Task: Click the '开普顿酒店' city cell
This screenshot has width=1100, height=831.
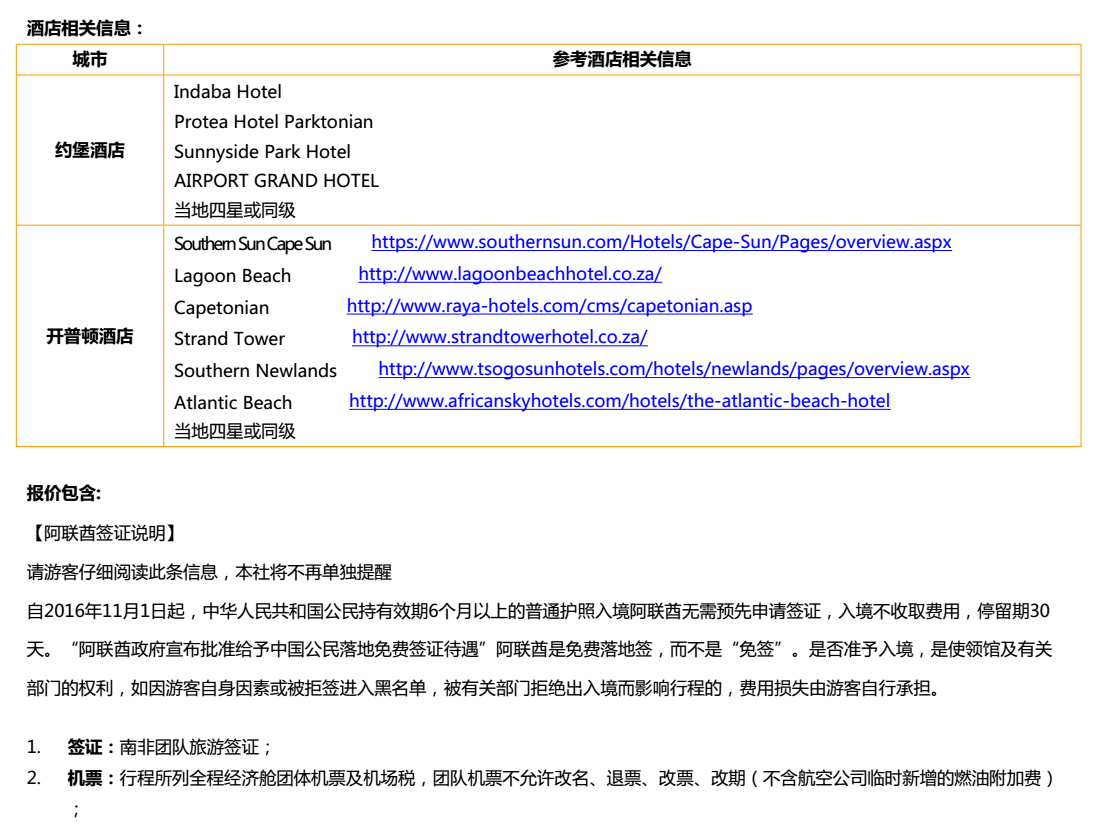Action: pyautogui.click(x=90, y=336)
